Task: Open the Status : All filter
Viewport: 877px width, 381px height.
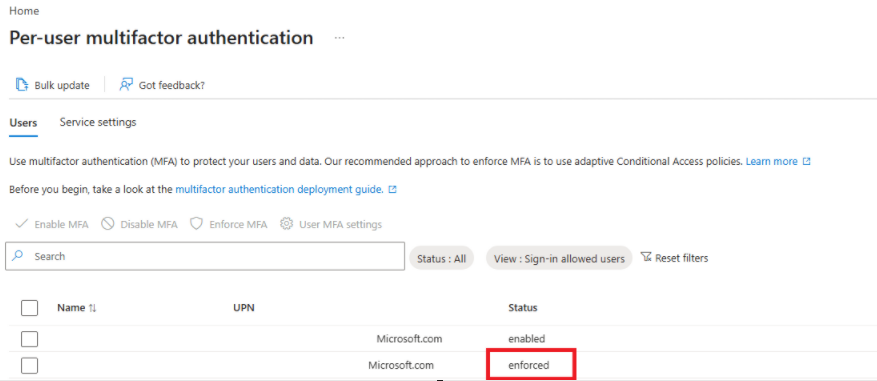Action: [442, 258]
